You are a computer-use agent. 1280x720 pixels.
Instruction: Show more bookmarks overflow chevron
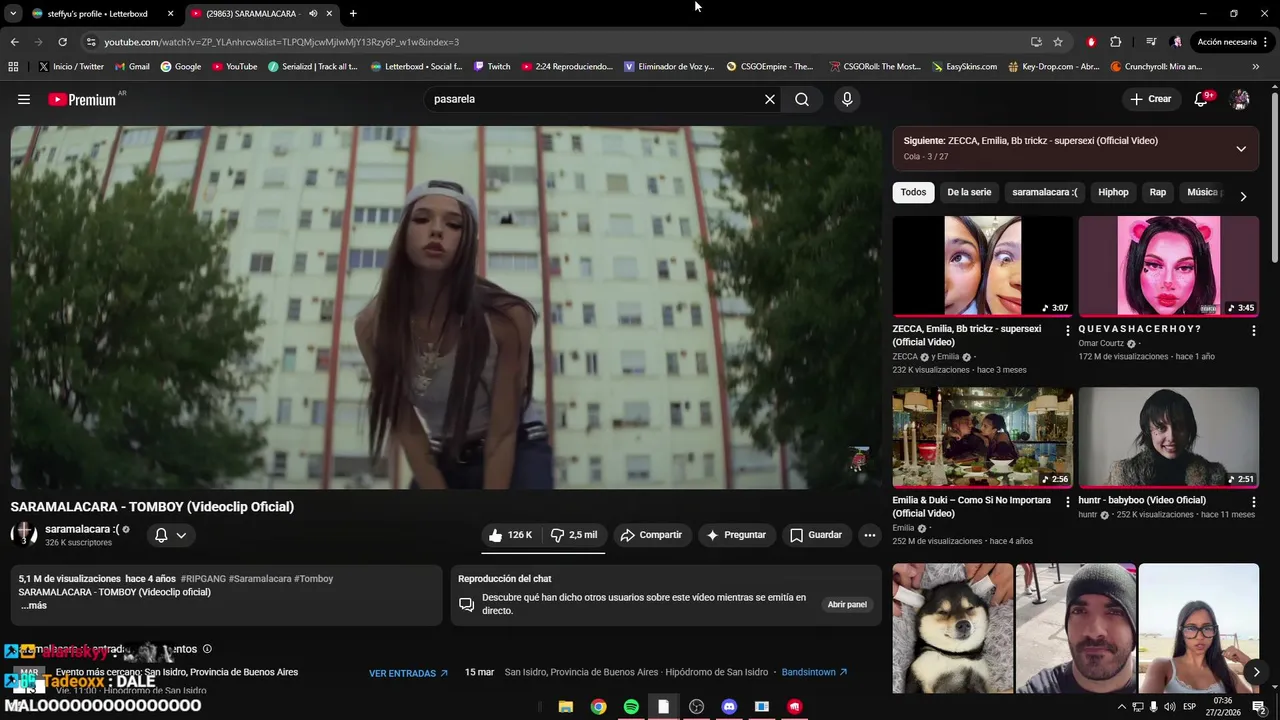(x=1256, y=67)
